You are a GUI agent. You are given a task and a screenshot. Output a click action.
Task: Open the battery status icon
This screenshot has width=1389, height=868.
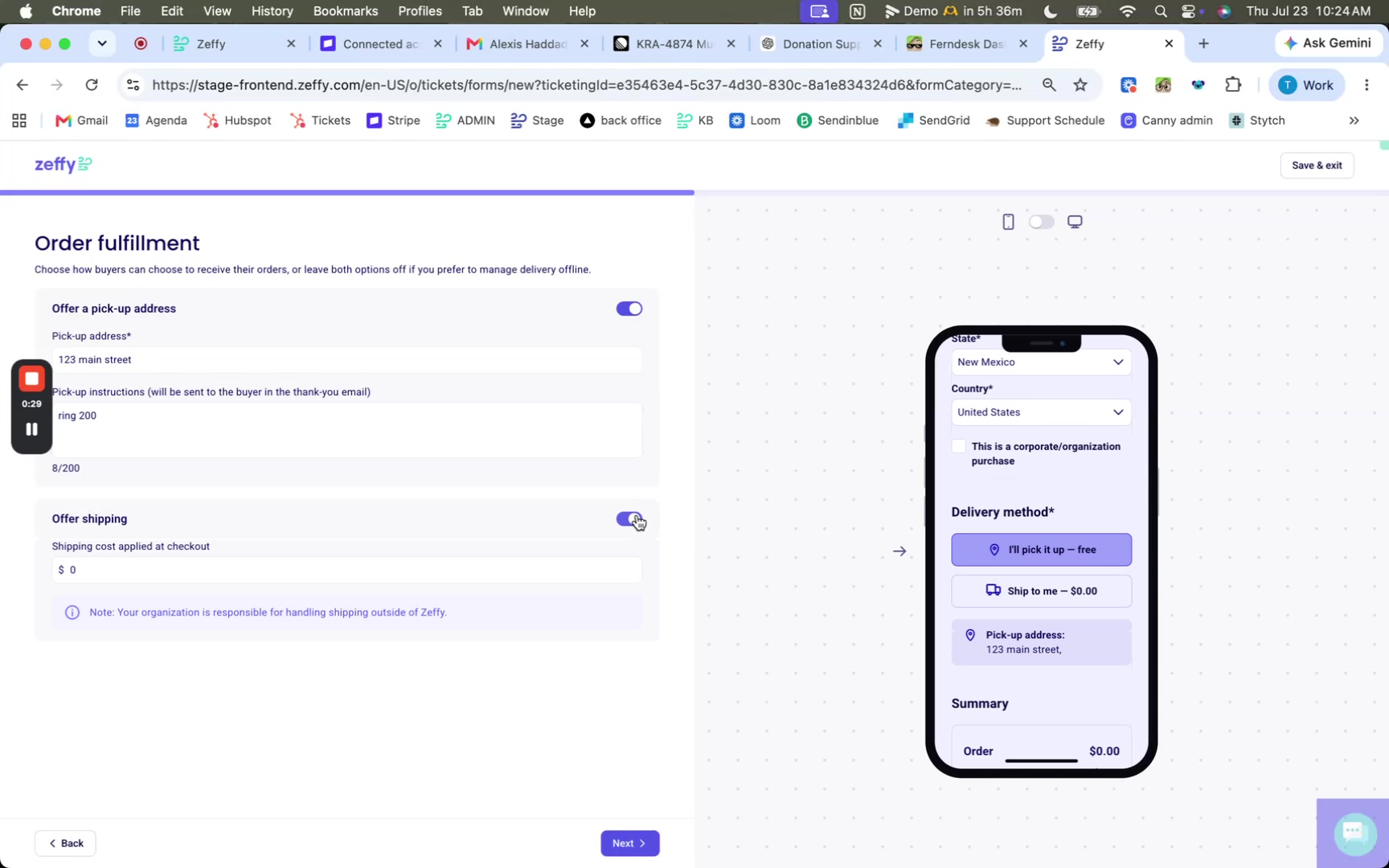point(1088,11)
